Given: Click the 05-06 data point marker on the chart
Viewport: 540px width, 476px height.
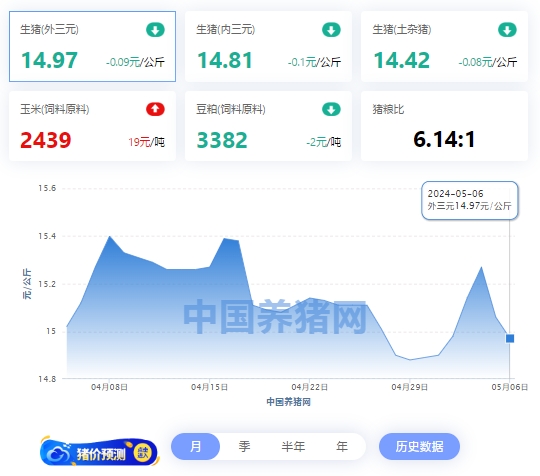Looking at the screenshot, I should [510, 339].
